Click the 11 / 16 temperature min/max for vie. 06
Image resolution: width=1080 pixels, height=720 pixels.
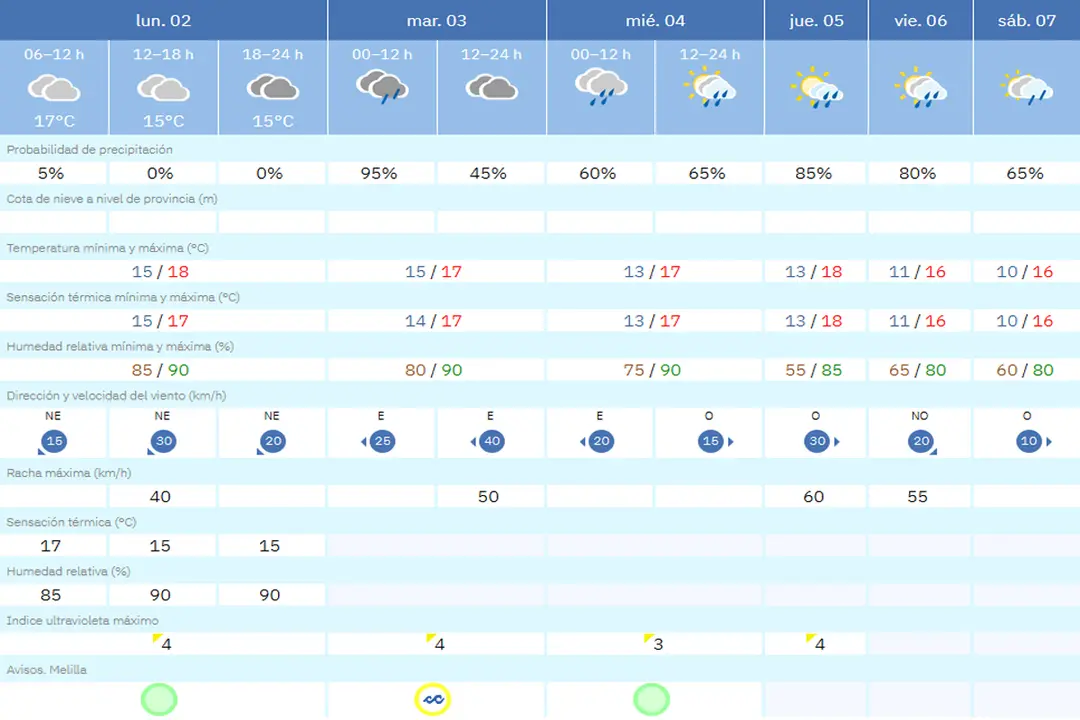click(x=917, y=271)
